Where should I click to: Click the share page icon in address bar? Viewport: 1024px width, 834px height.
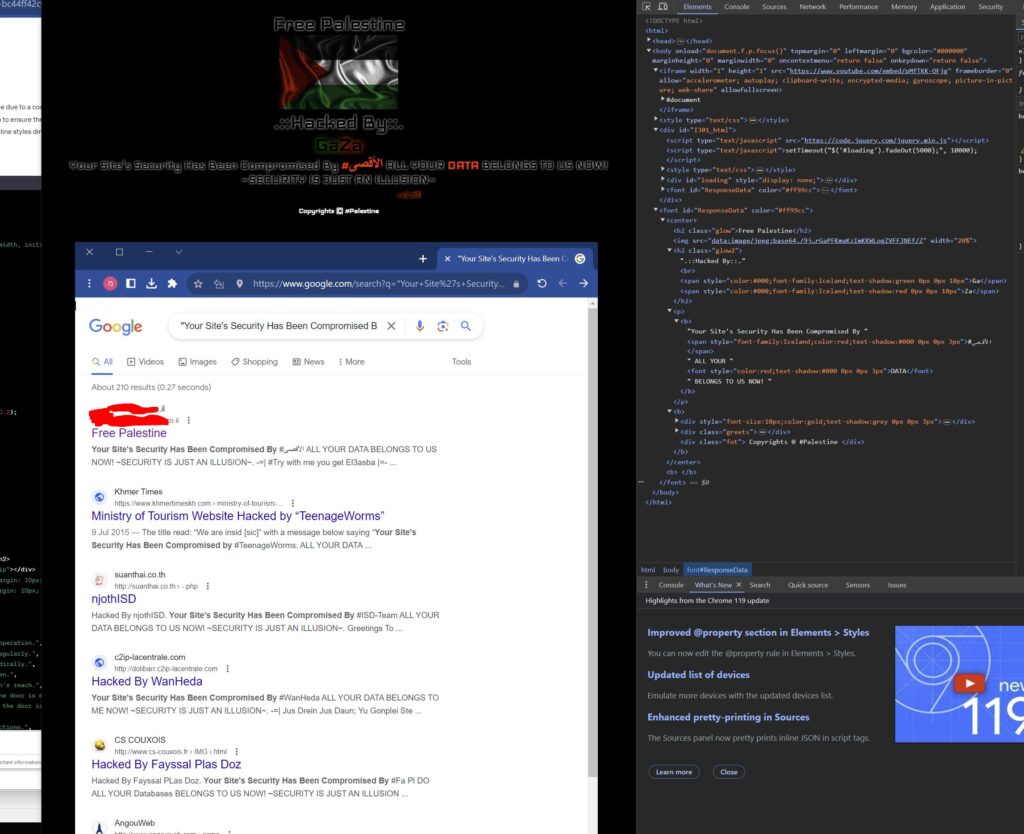(x=219, y=283)
